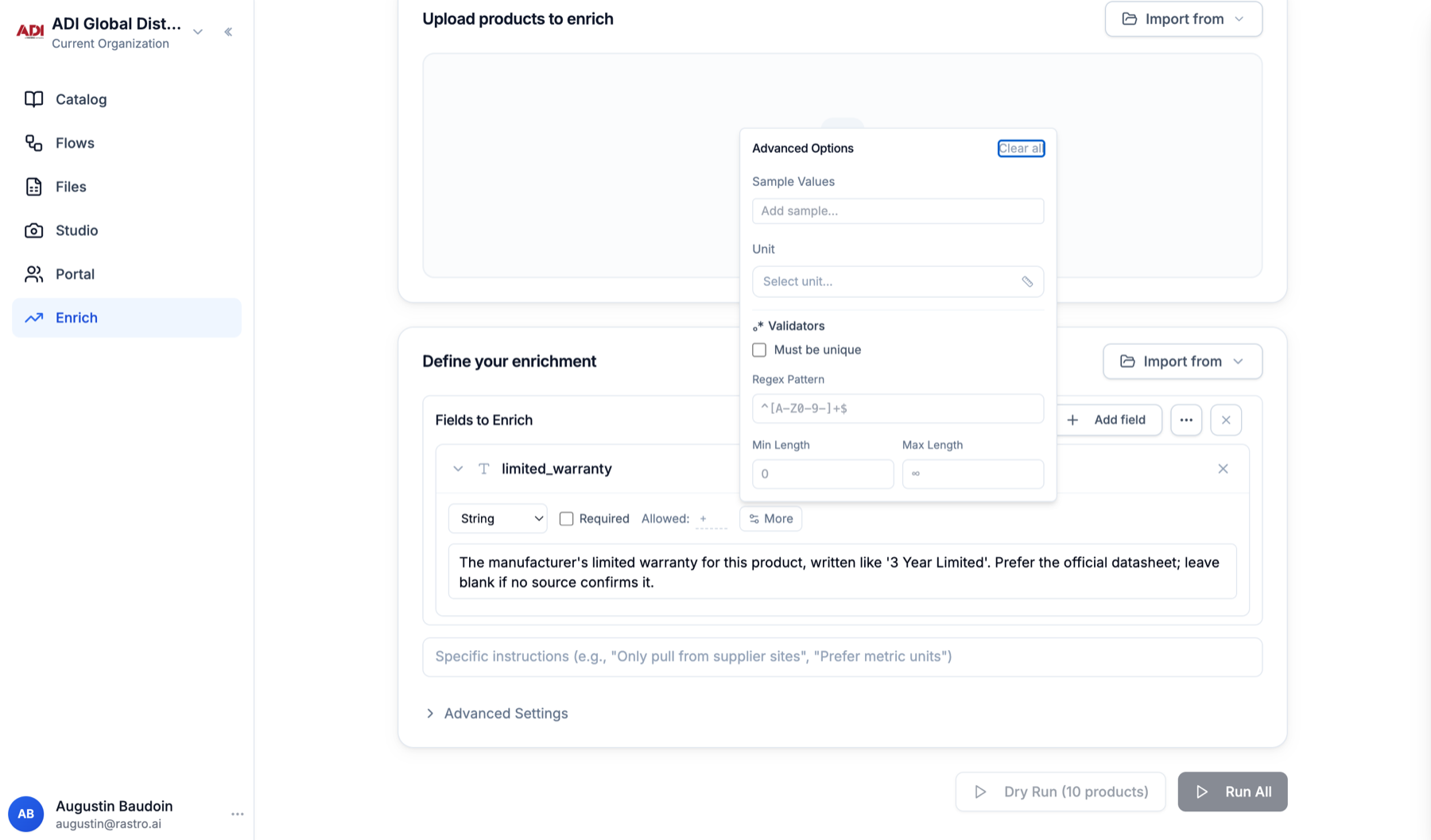Edit the limited warranty description text
Viewport: 1431px width, 840px height.
pos(842,572)
